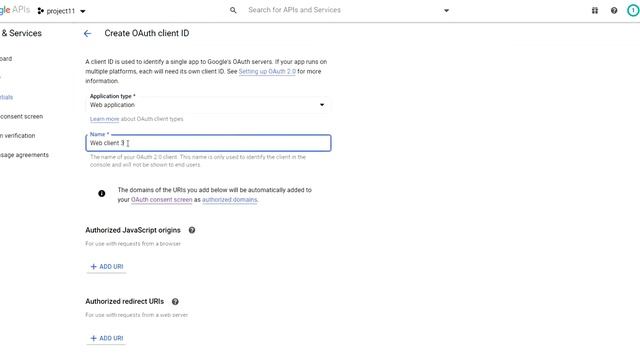Expand the search bar dropdown arrow
This screenshot has height=360, width=640.
pyautogui.click(x=446, y=11)
